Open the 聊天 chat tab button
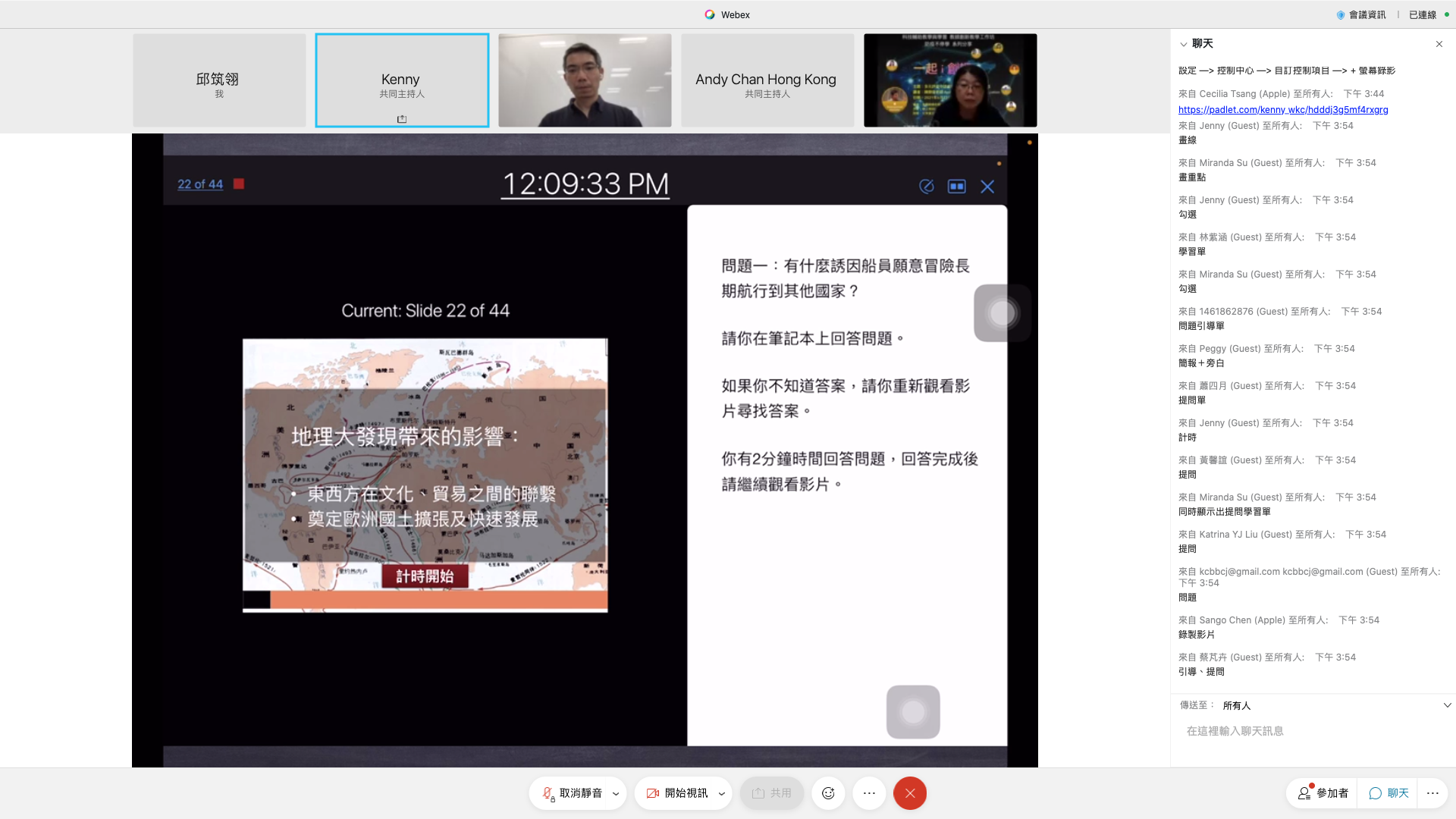Screen dimensions: 1456x819 (1389, 793)
